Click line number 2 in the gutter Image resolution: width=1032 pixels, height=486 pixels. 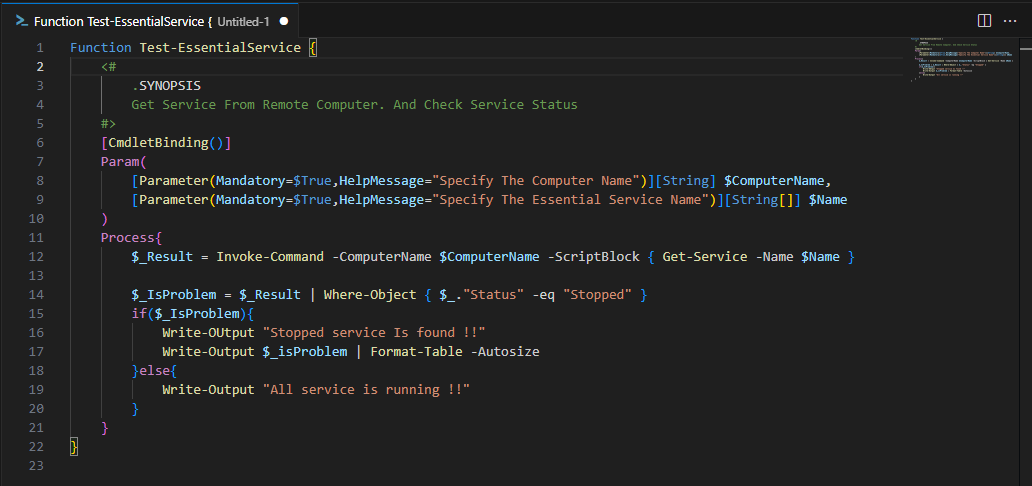coord(40,67)
